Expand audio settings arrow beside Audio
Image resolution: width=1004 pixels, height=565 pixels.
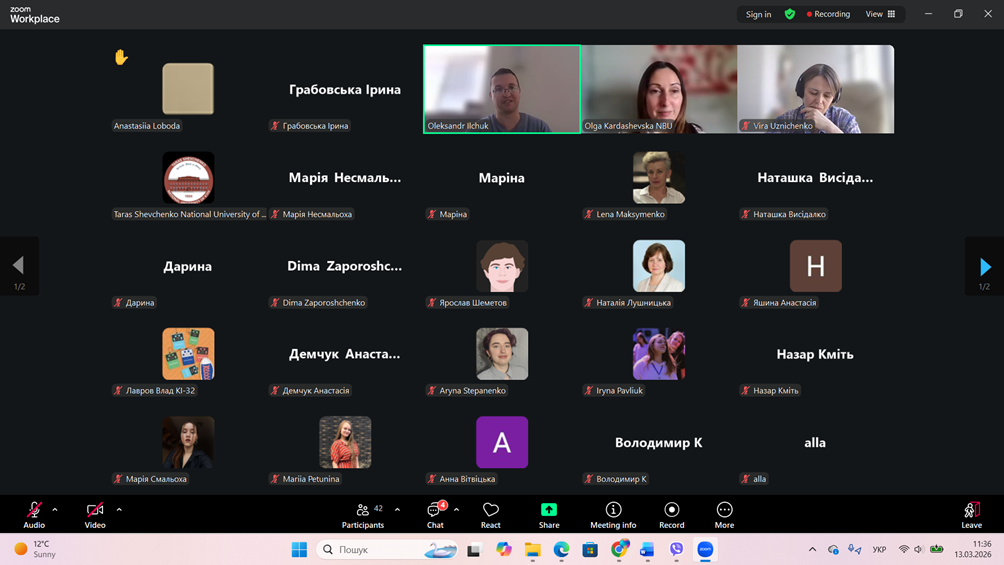(55, 510)
